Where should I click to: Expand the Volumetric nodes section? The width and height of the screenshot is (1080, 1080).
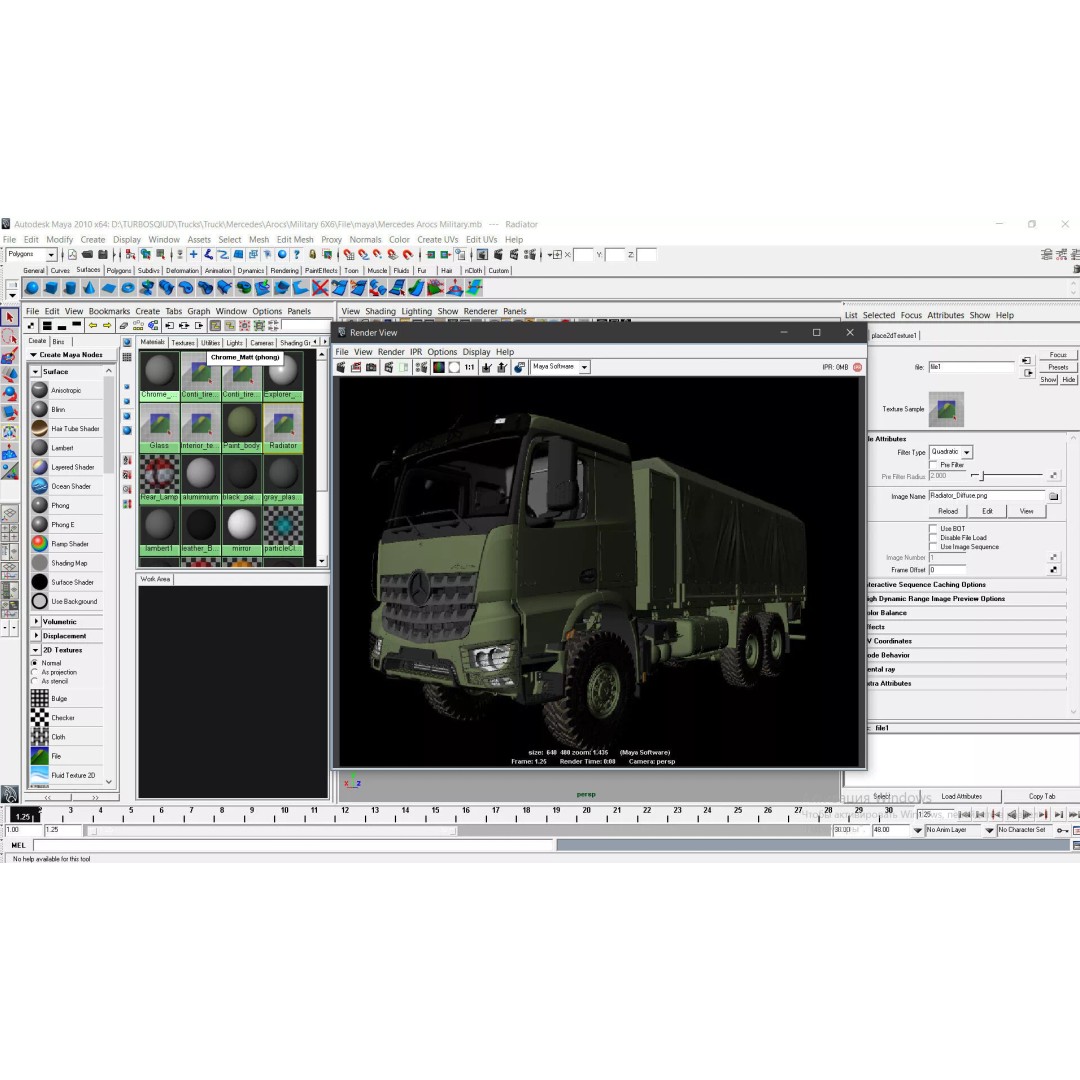[36, 621]
